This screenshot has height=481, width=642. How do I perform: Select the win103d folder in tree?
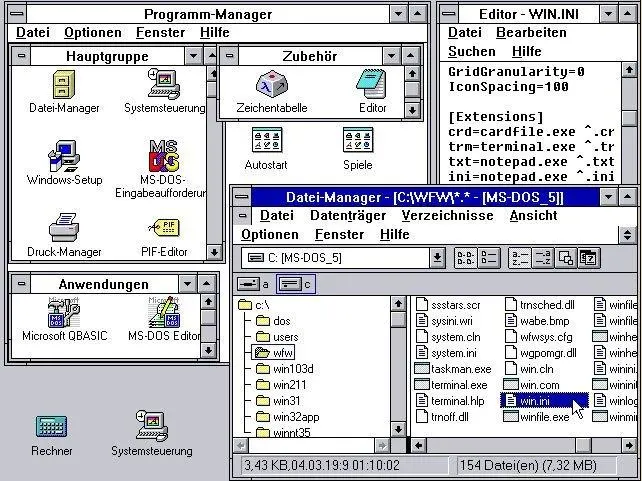click(x=285, y=369)
